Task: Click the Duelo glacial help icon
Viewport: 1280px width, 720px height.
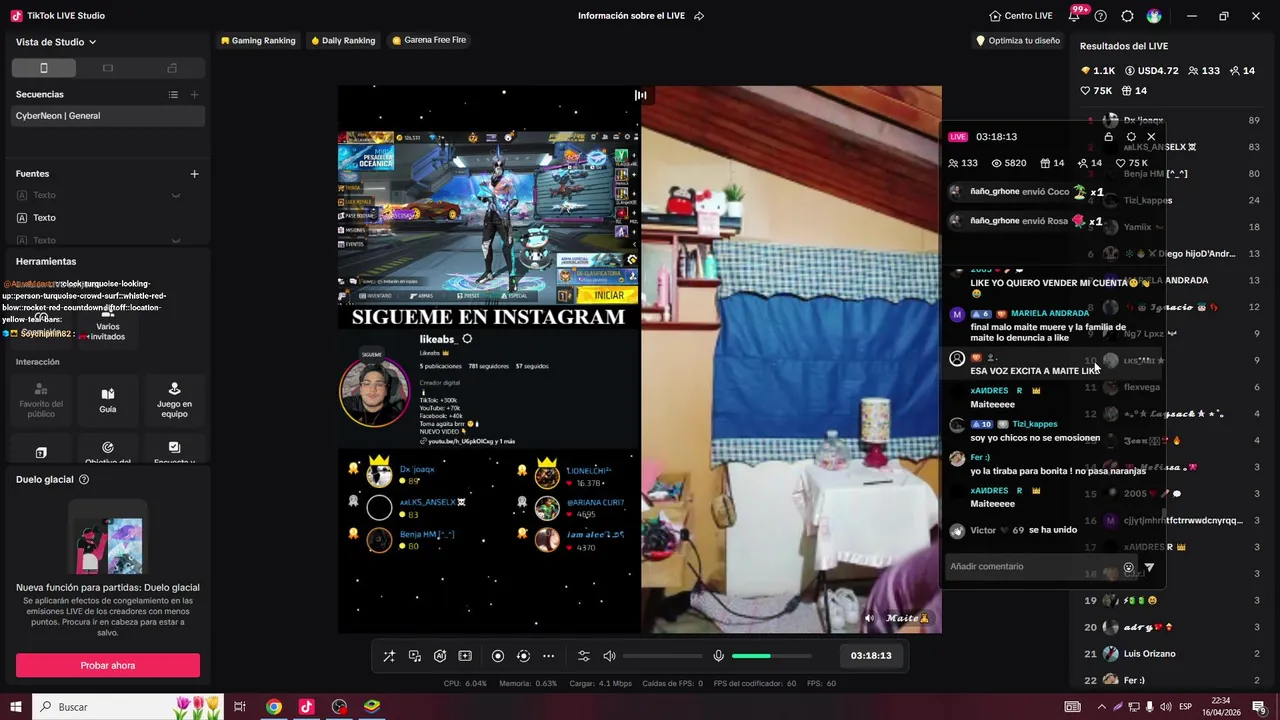Action: [x=84, y=480]
